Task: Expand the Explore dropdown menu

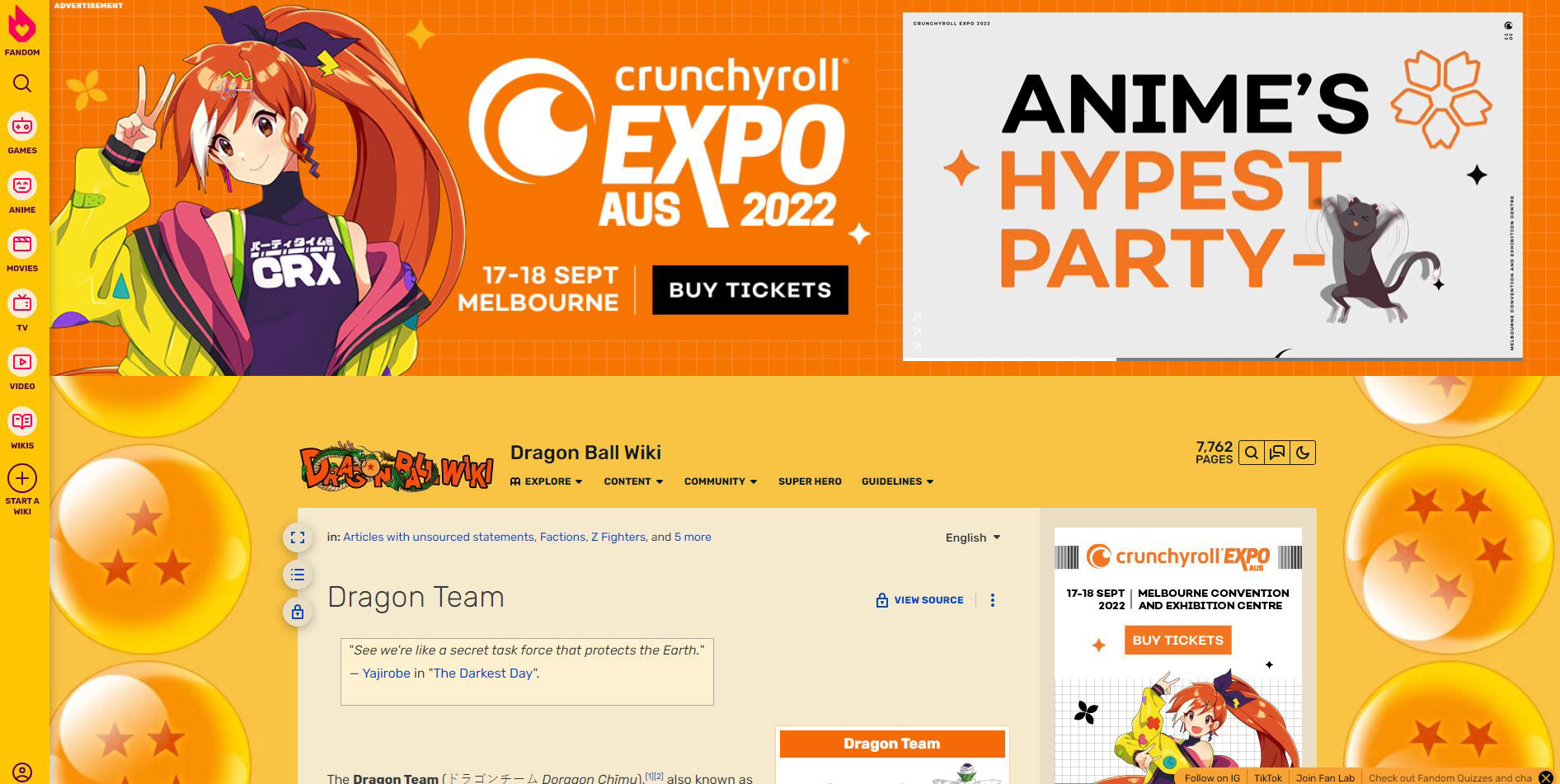Action: pyautogui.click(x=547, y=481)
